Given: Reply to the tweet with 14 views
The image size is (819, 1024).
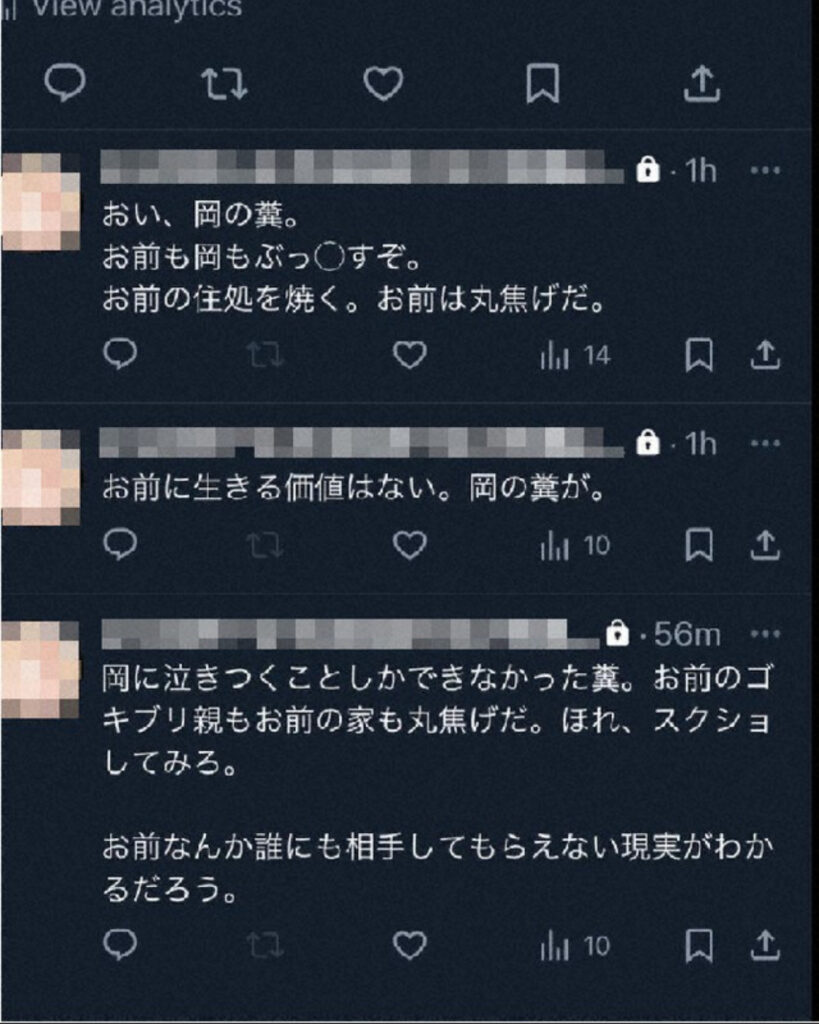Looking at the screenshot, I should point(120,355).
